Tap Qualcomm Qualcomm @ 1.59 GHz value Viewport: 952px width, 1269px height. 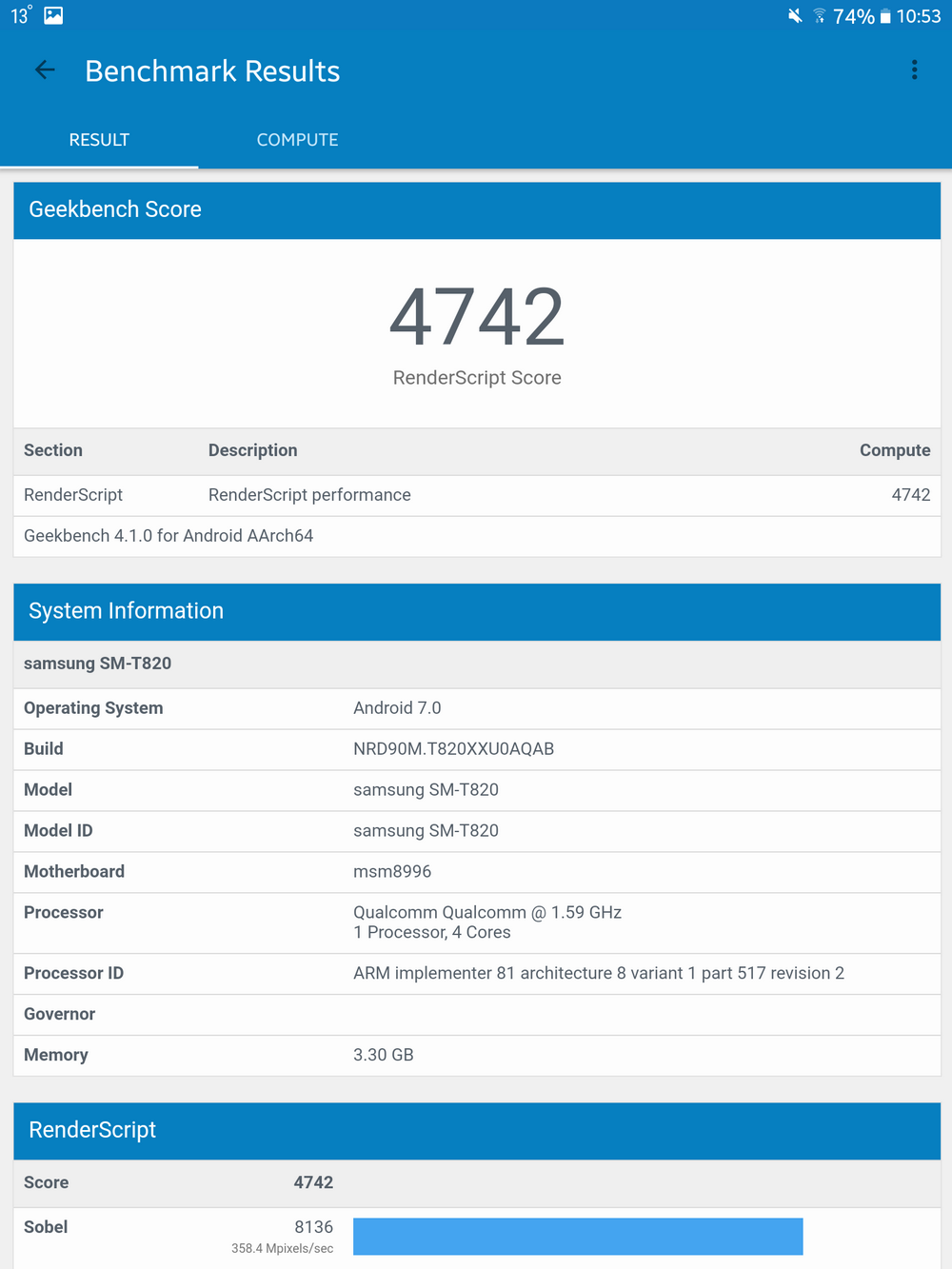tap(487, 913)
